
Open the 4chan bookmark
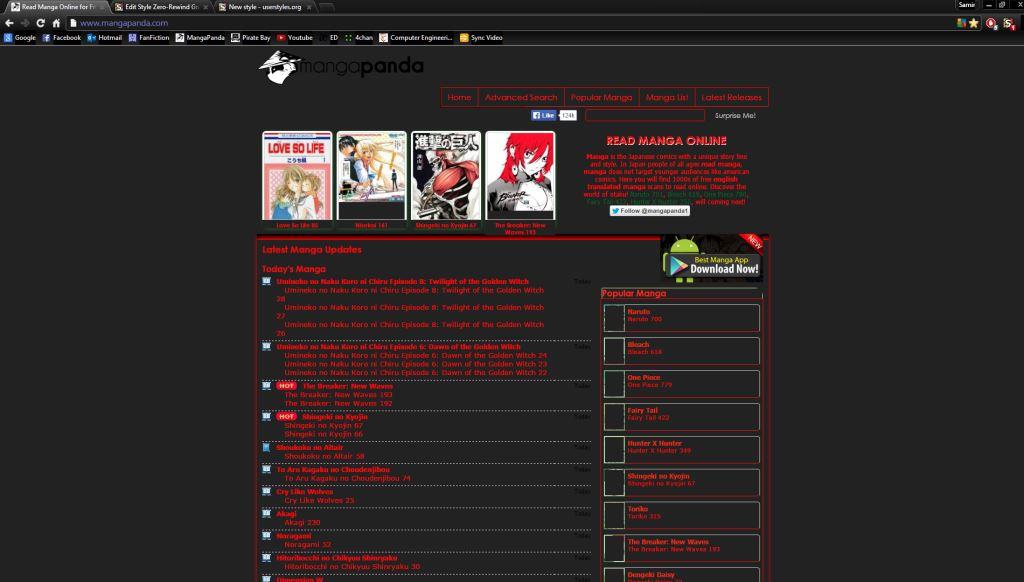(359, 38)
